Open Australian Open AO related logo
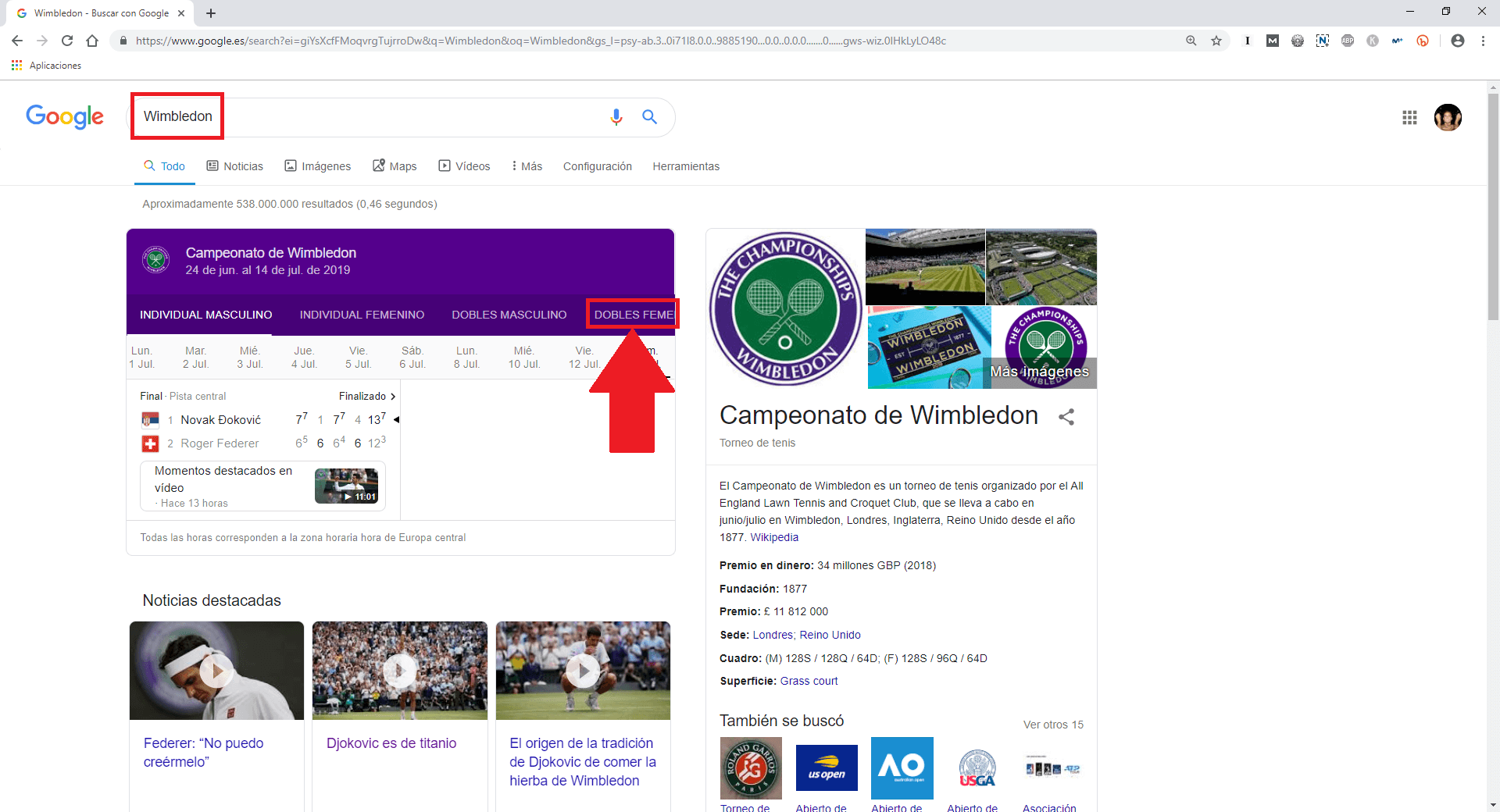The width and height of the screenshot is (1500, 812). (902, 768)
